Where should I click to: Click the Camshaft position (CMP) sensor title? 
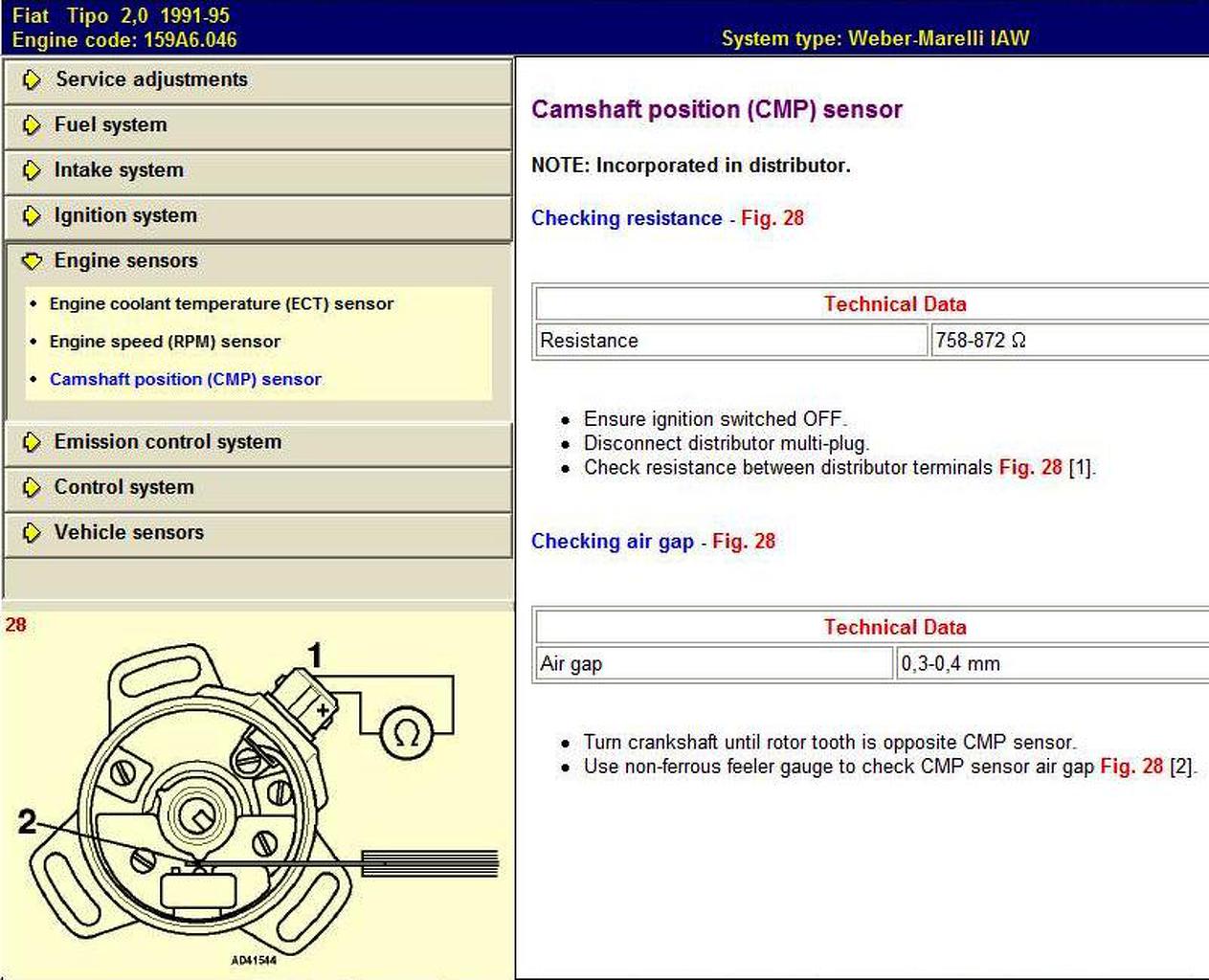coord(717,109)
